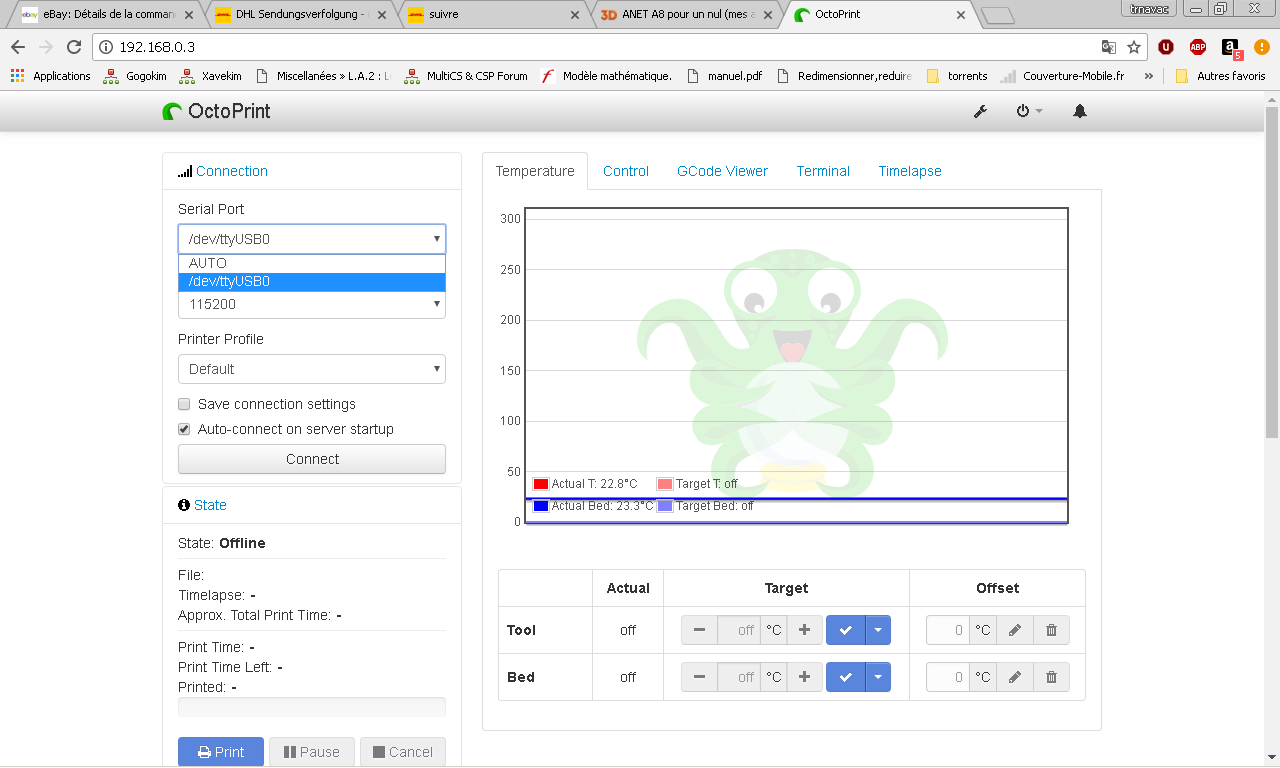Click the Connect button

click(312, 459)
